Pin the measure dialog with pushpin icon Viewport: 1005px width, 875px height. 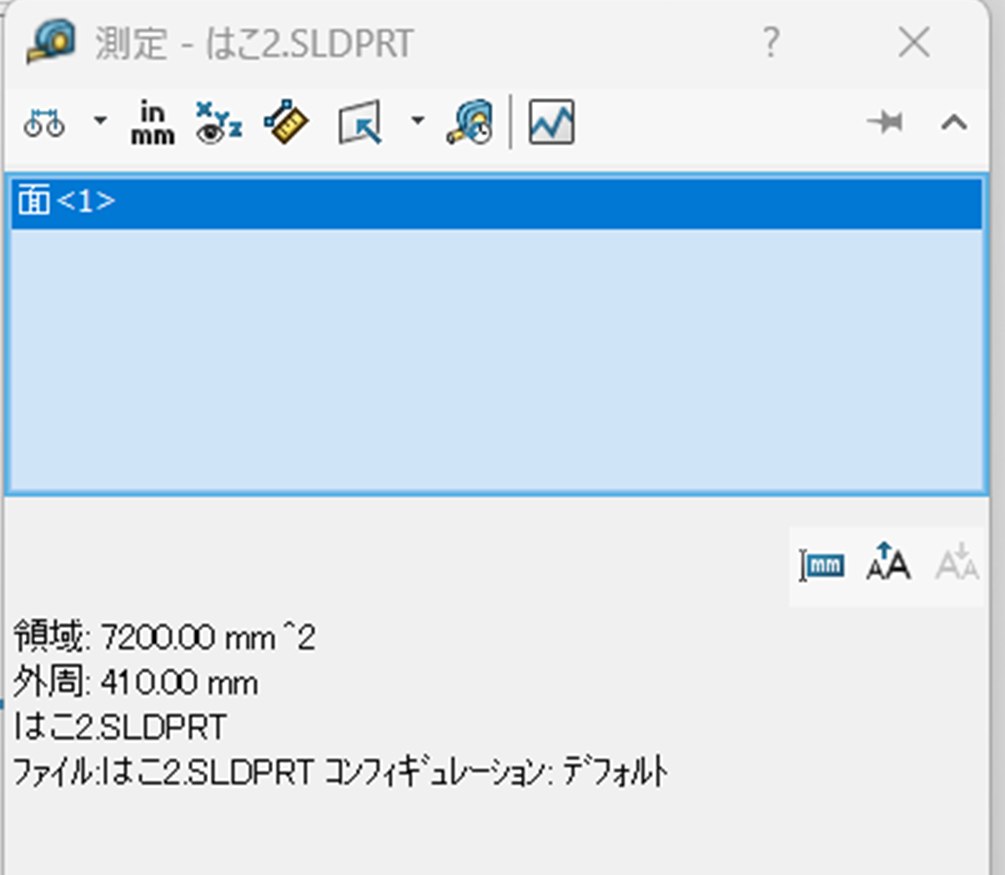click(x=885, y=122)
